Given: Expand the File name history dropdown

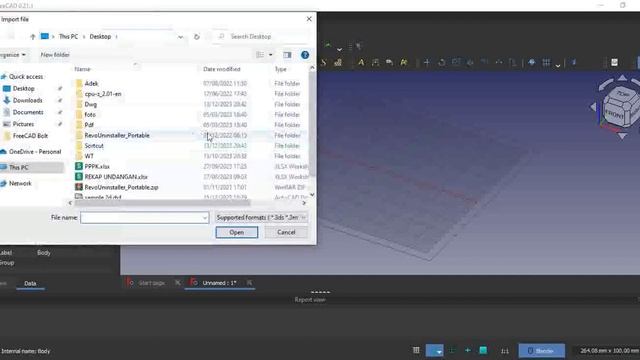Looking at the screenshot, I should 205,218.
